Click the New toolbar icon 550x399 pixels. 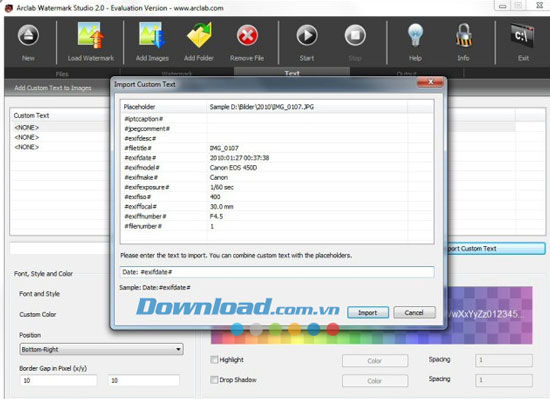point(28,35)
